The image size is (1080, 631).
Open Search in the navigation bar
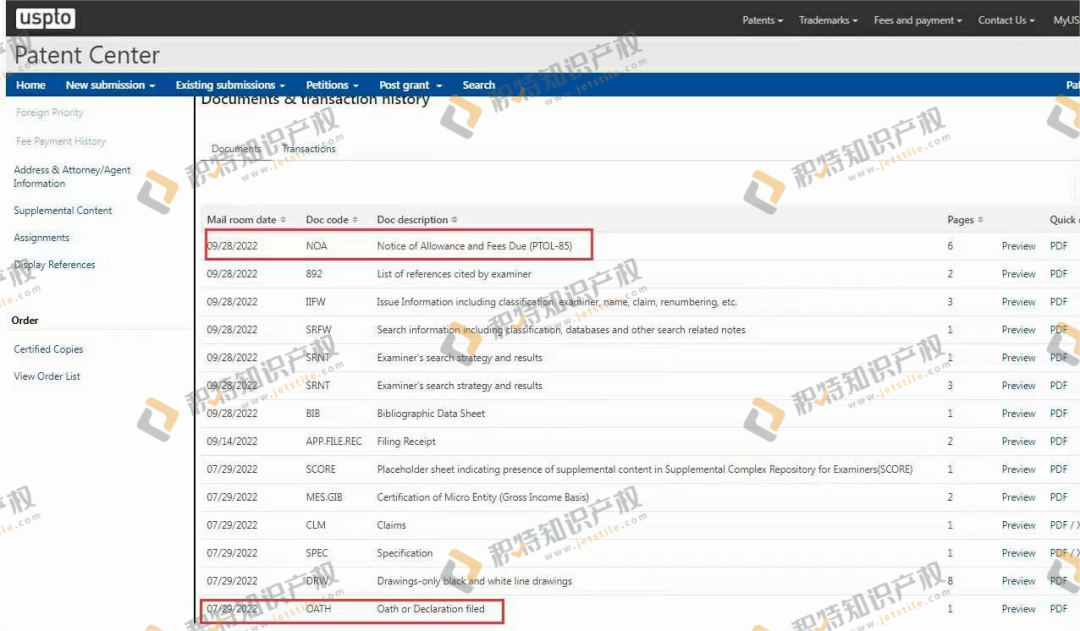point(478,85)
